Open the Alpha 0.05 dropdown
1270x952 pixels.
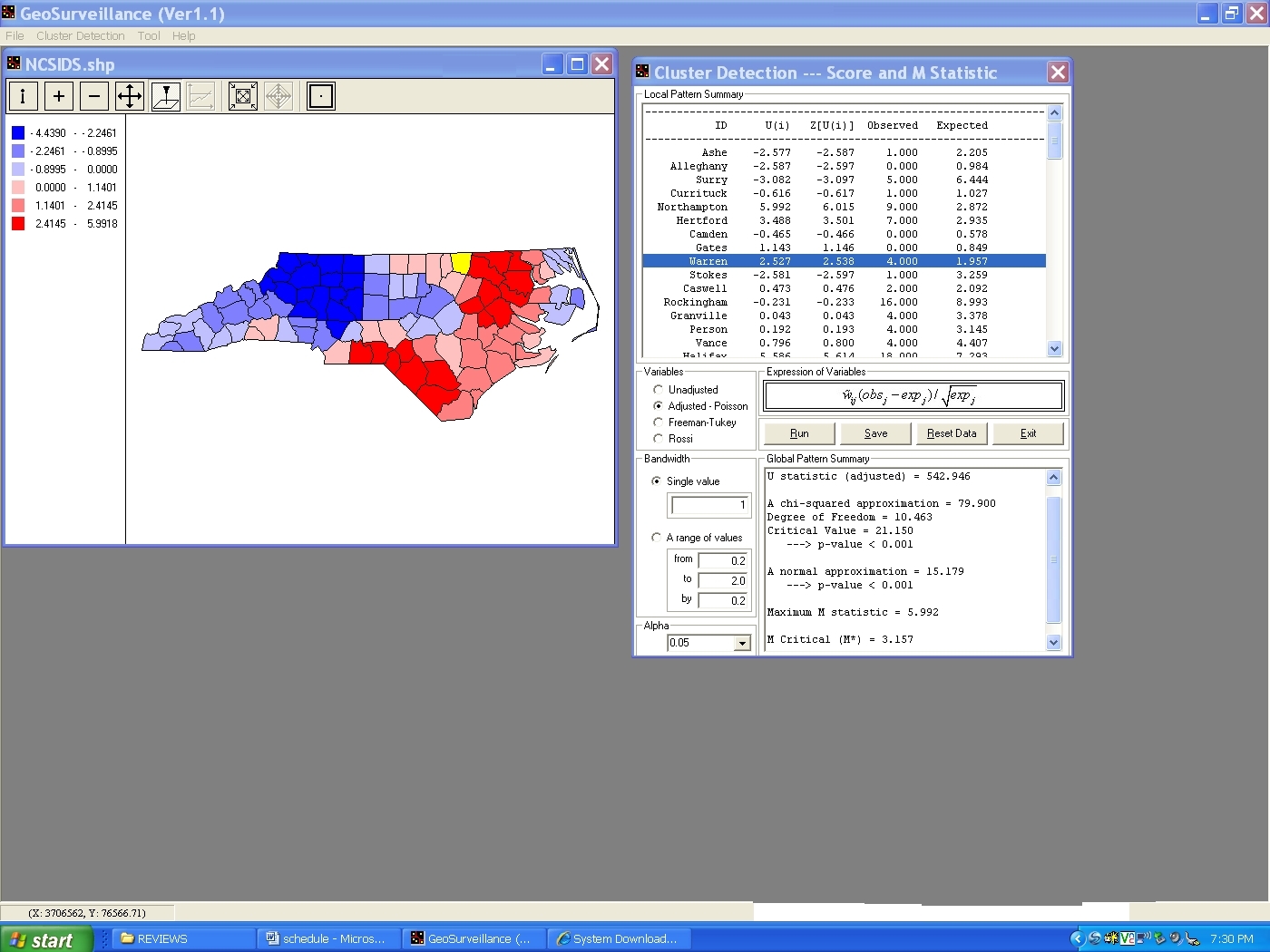point(742,643)
